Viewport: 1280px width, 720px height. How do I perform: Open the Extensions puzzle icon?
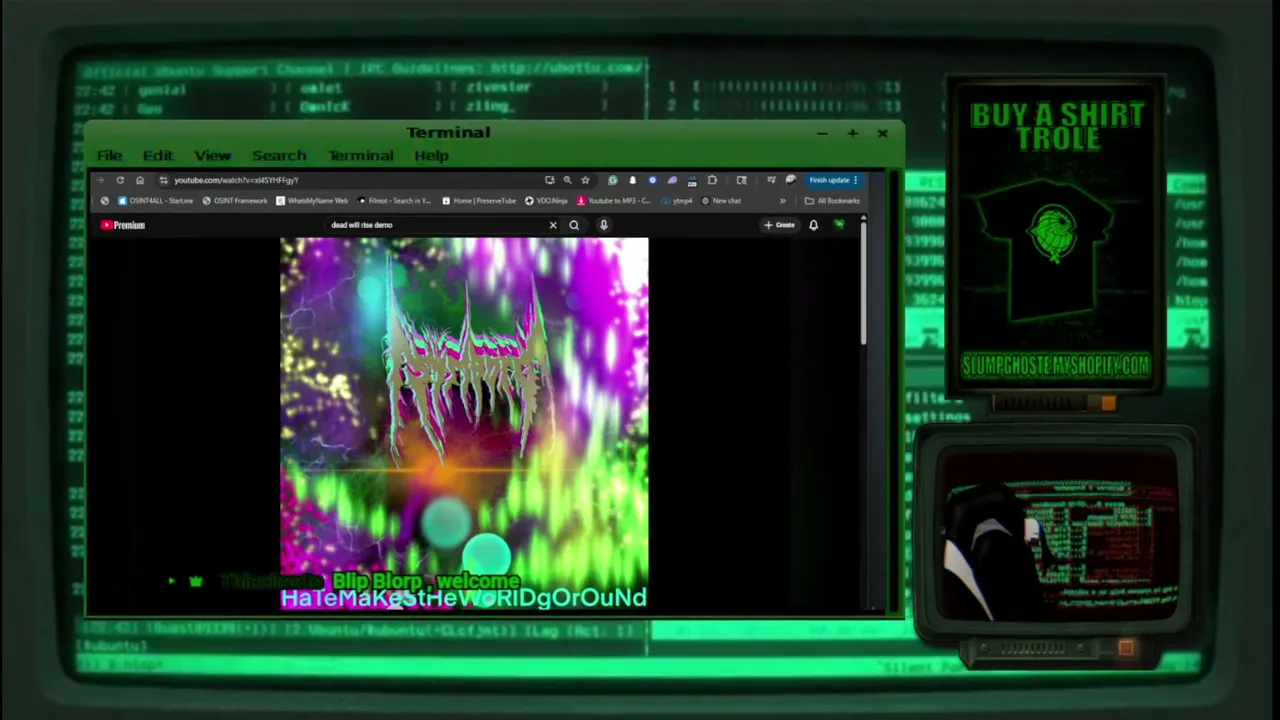point(712,180)
